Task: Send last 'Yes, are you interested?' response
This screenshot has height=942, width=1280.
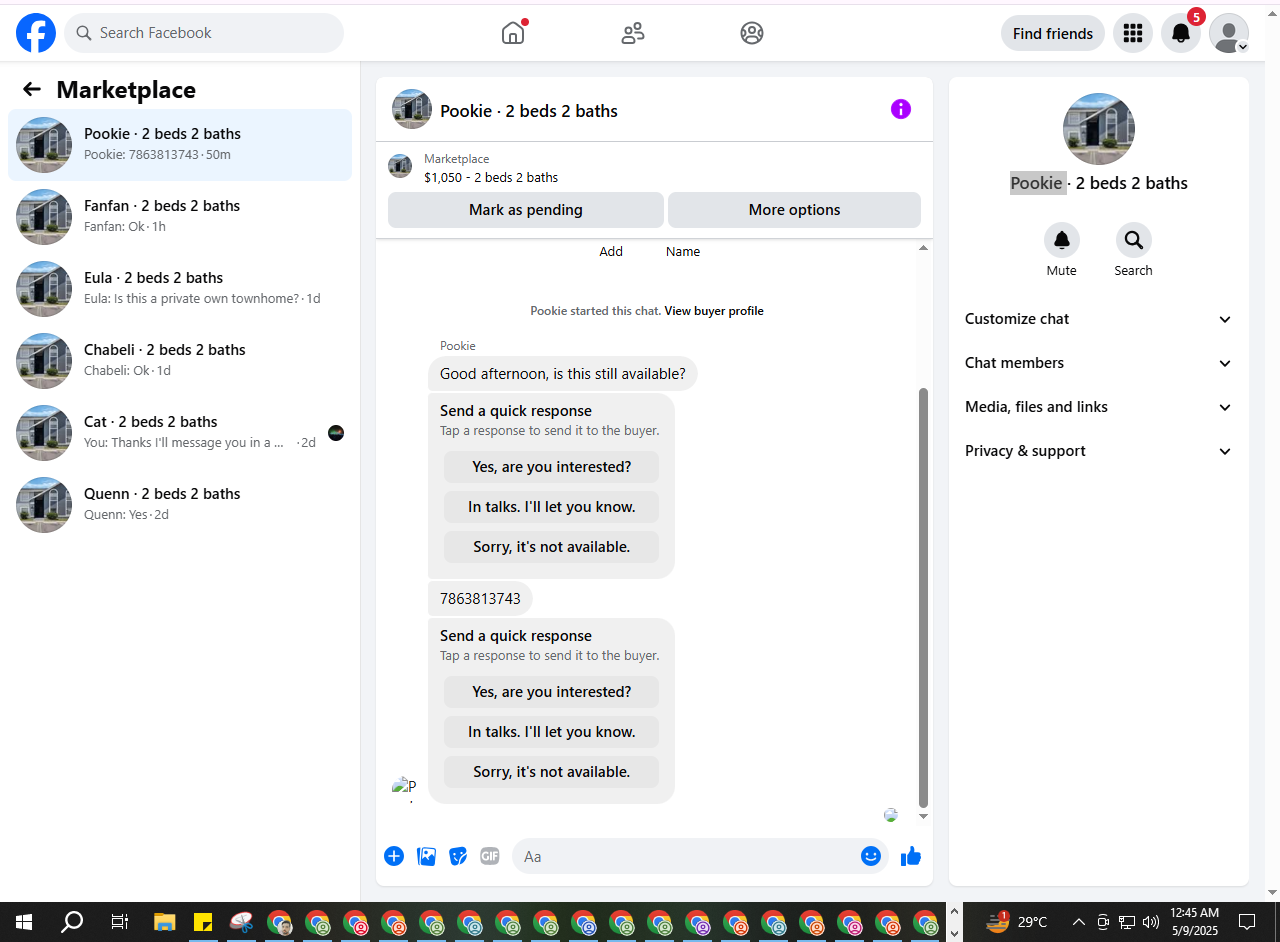Action: [552, 692]
